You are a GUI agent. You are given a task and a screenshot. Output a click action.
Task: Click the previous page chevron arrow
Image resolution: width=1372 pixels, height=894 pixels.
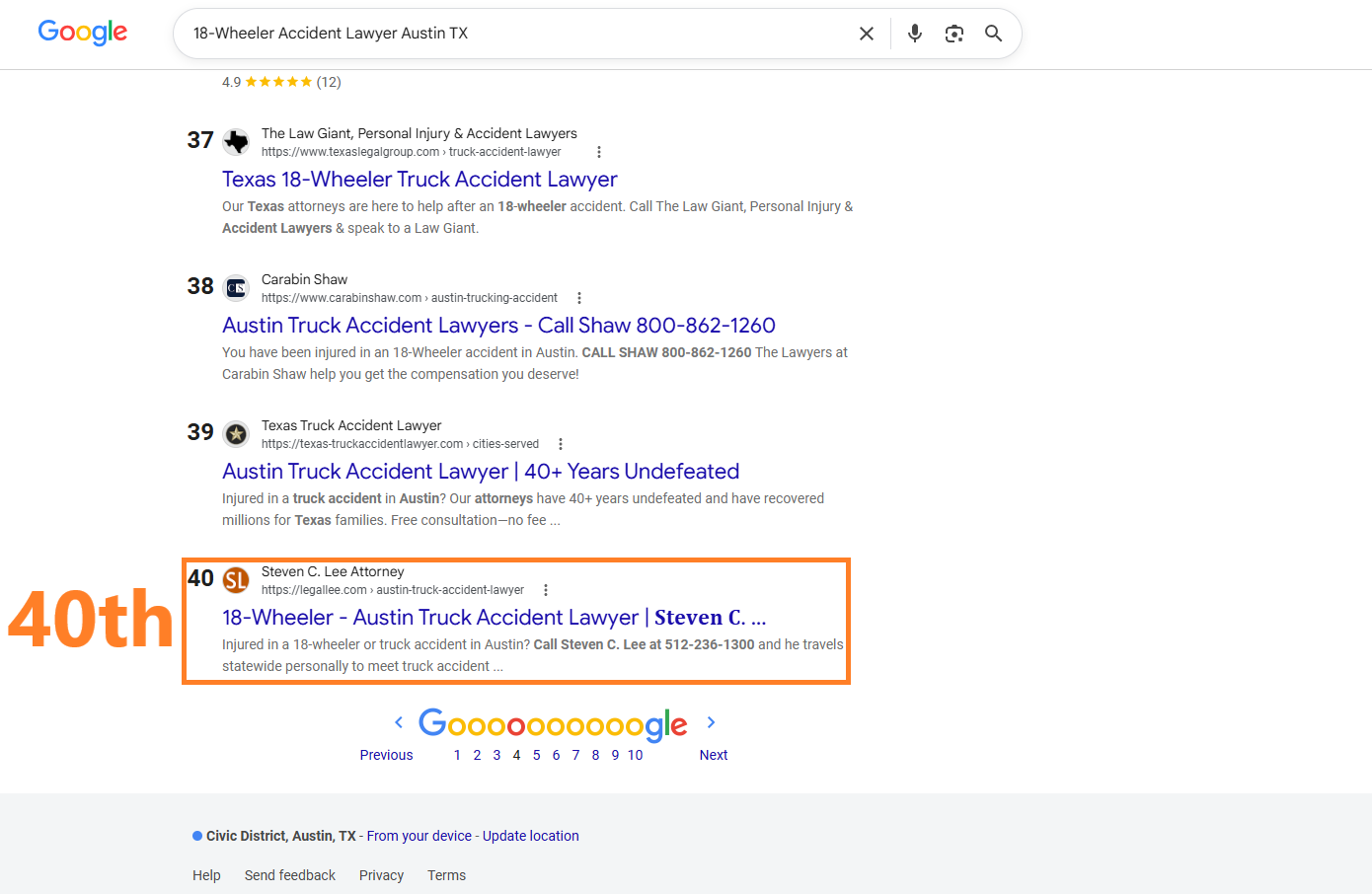(399, 722)
